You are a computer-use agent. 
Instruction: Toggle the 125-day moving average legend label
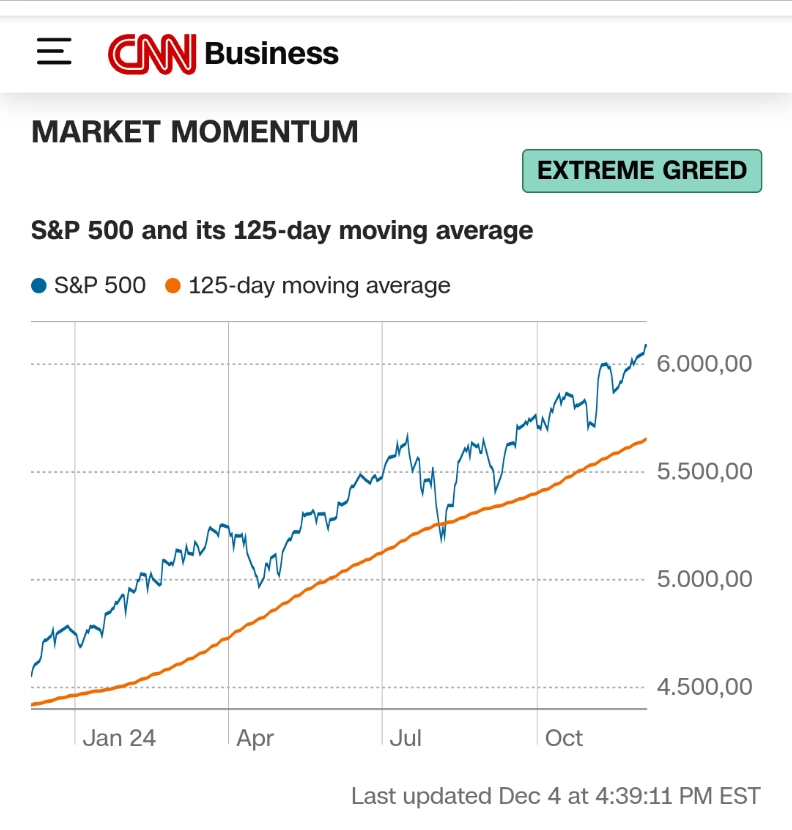pos(319,286)
